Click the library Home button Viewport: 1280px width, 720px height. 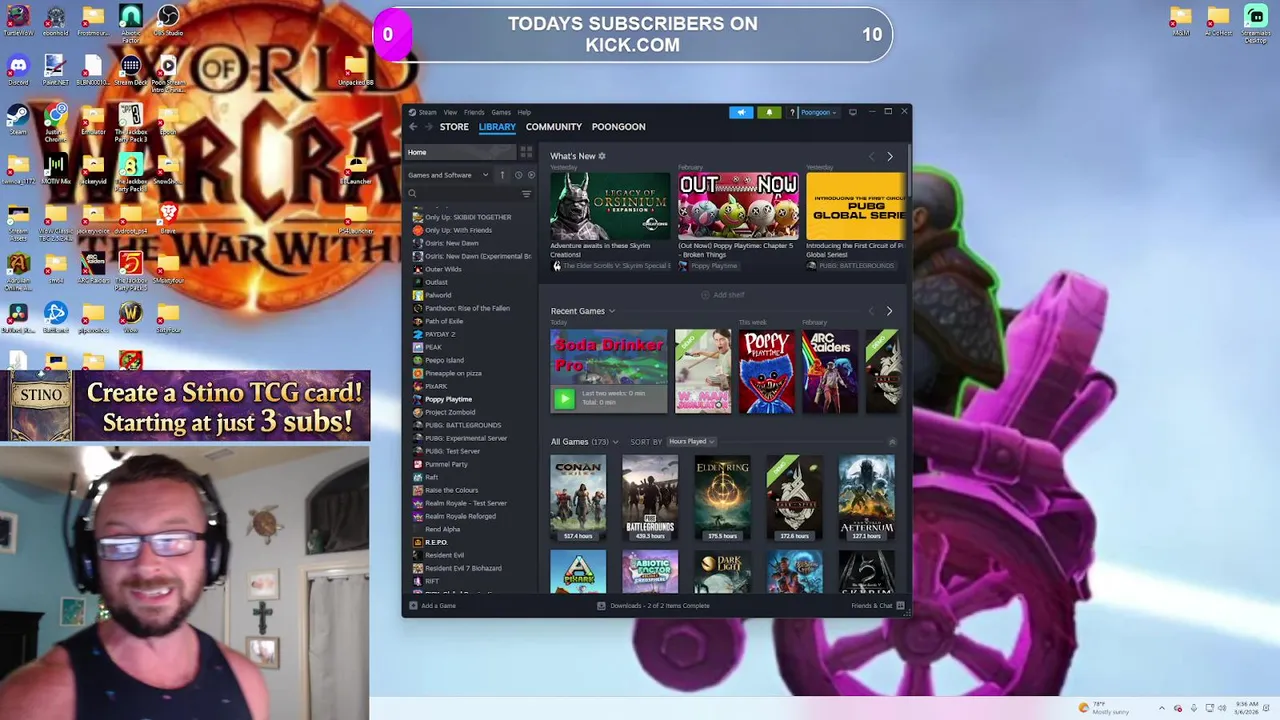tap(462, 152)
